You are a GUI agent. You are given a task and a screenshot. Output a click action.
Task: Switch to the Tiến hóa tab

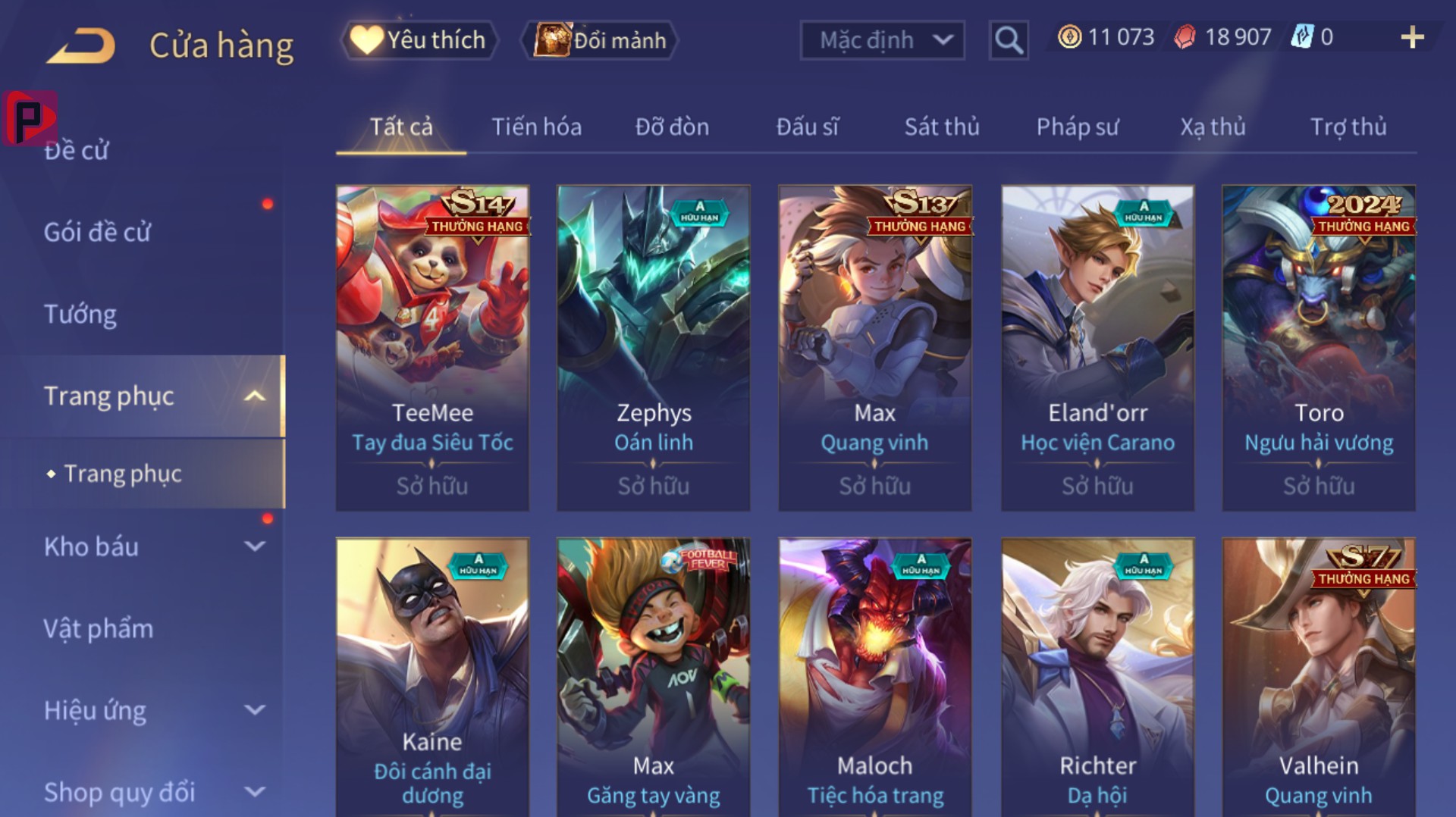537,127
